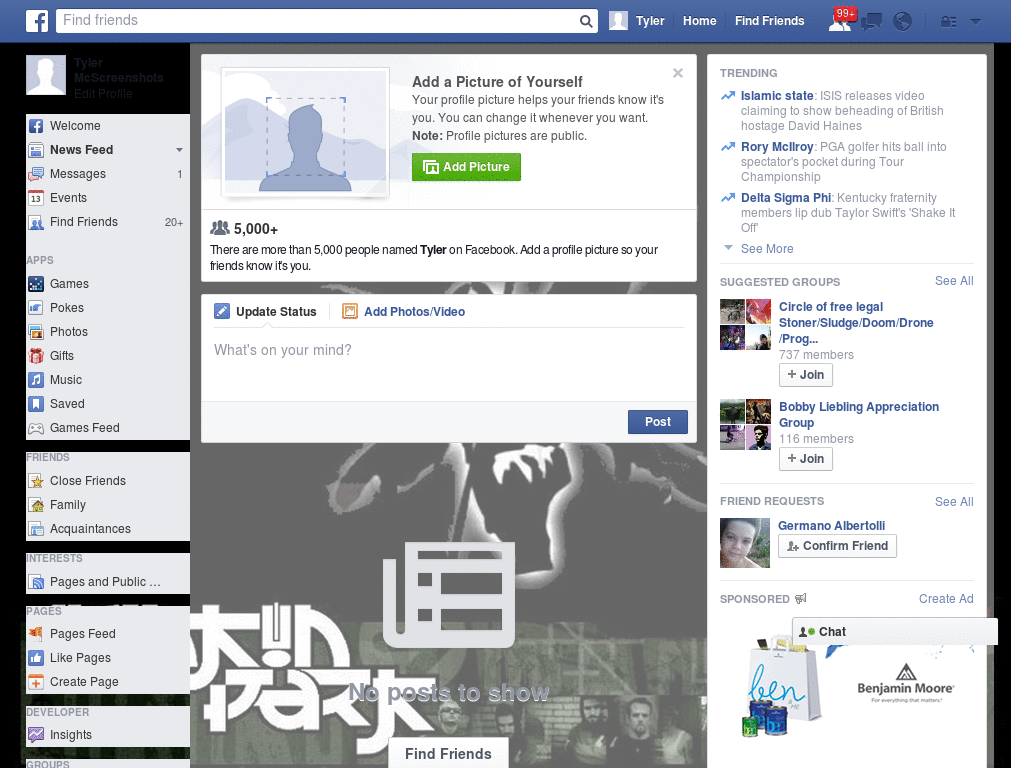This screenshot has height=768, width=1024.
Task: Click the Photos app icon
Action: (36, 332)
